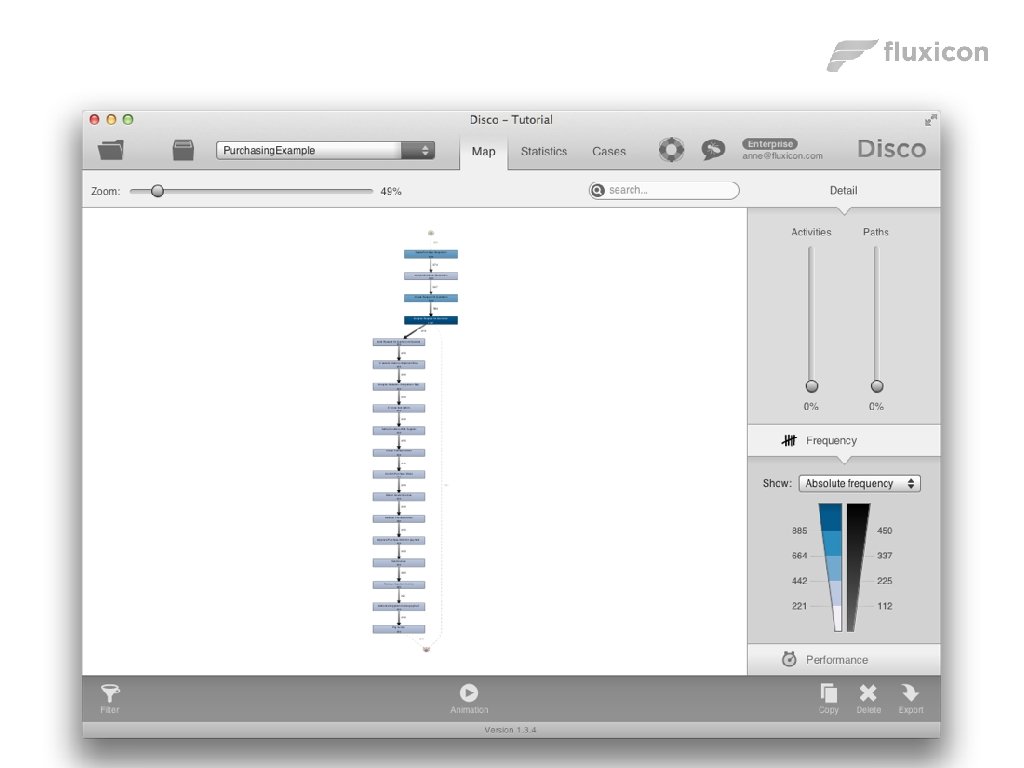This screenshot has height=768, width=1024.
Task: Open the Performance section
Action: pyautogui.click(x=844, y=660)
